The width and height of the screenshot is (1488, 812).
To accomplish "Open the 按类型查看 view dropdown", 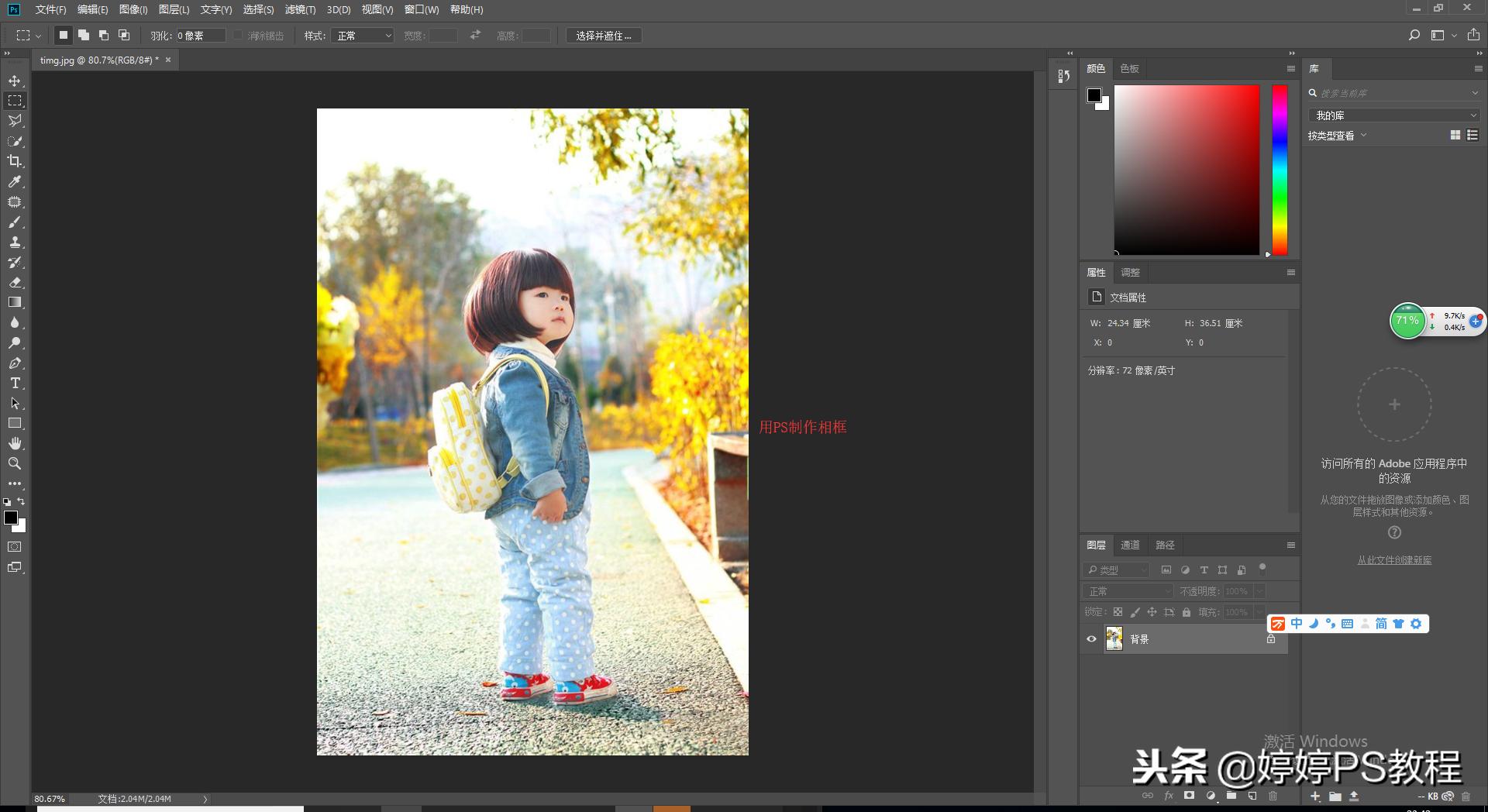I will 1337,136.
